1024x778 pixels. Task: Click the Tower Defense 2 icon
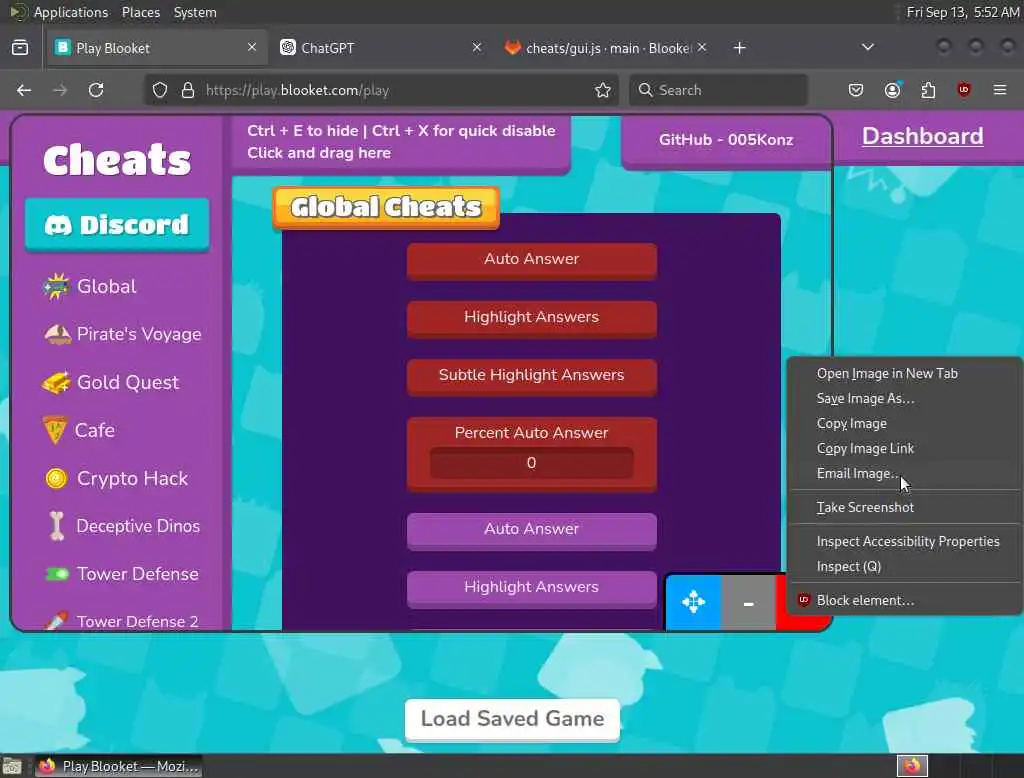[56, 621]
